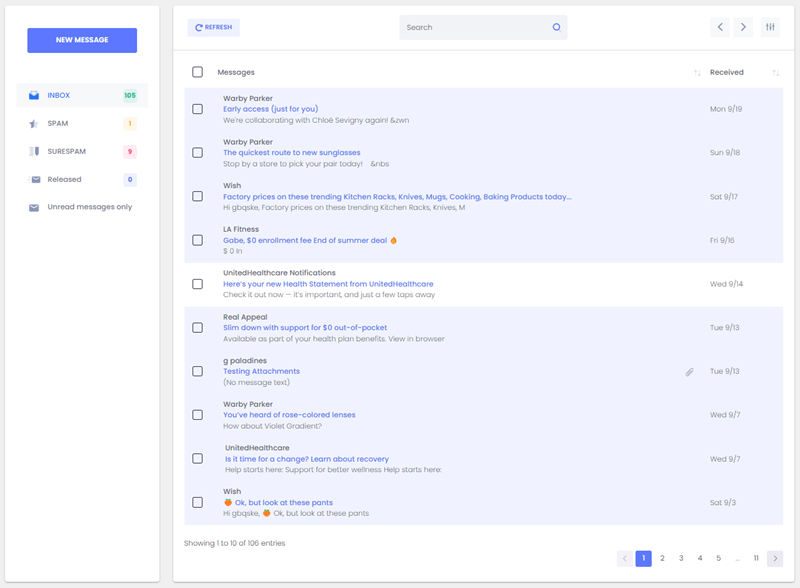Click the SPAM star icon

coord(35,123)
